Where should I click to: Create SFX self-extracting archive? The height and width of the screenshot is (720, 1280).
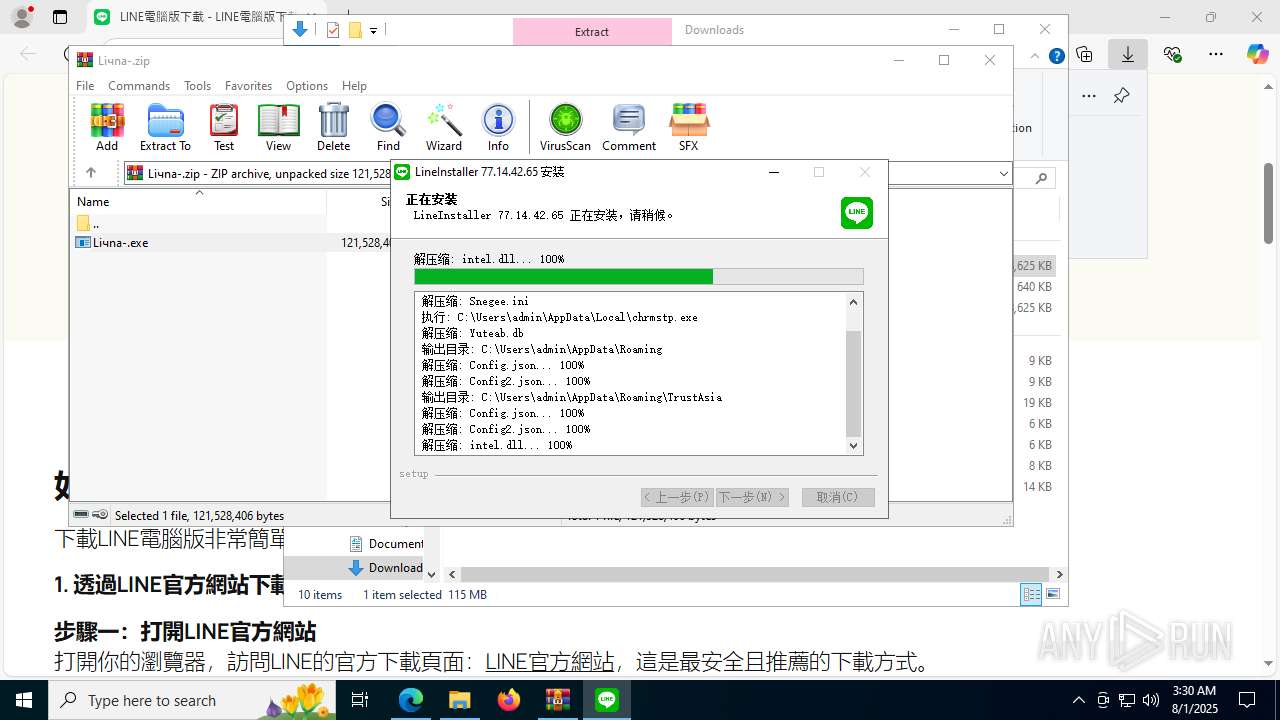tap(689, 127)
